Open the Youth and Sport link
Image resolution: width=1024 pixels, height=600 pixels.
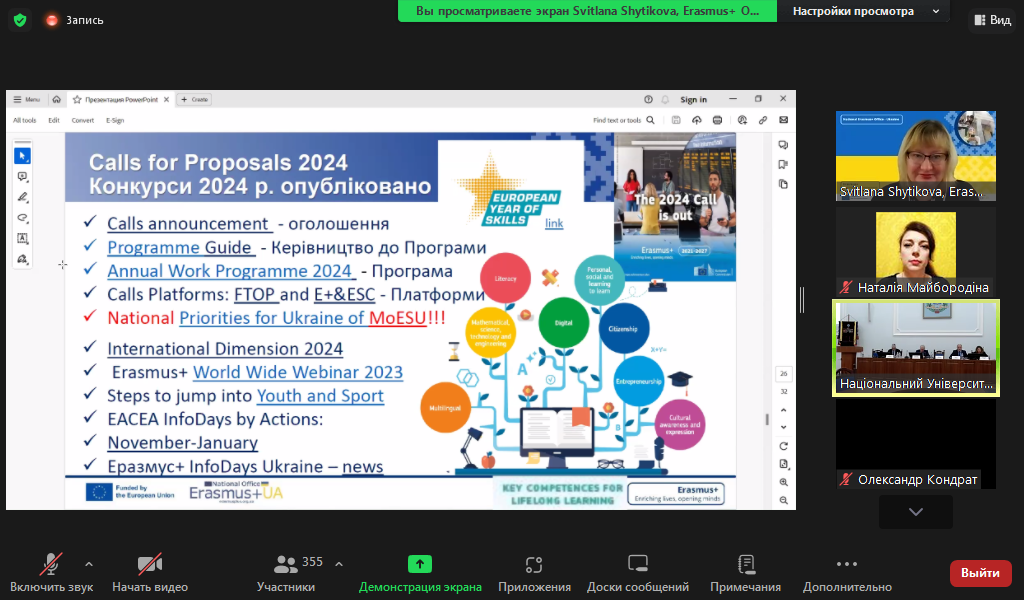[x=320, y=396]
